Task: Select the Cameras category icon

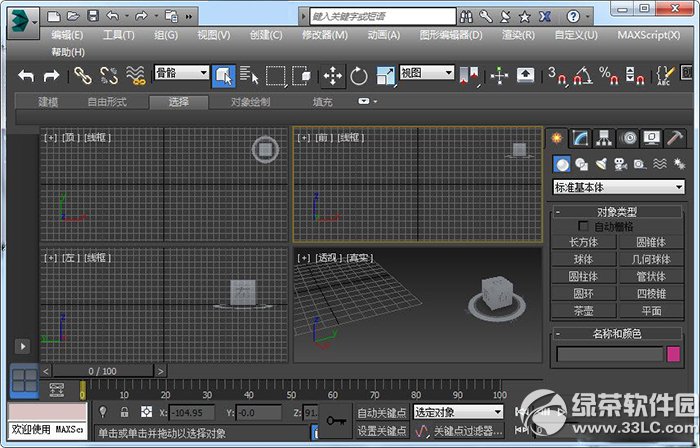Action: coord(621,164)
